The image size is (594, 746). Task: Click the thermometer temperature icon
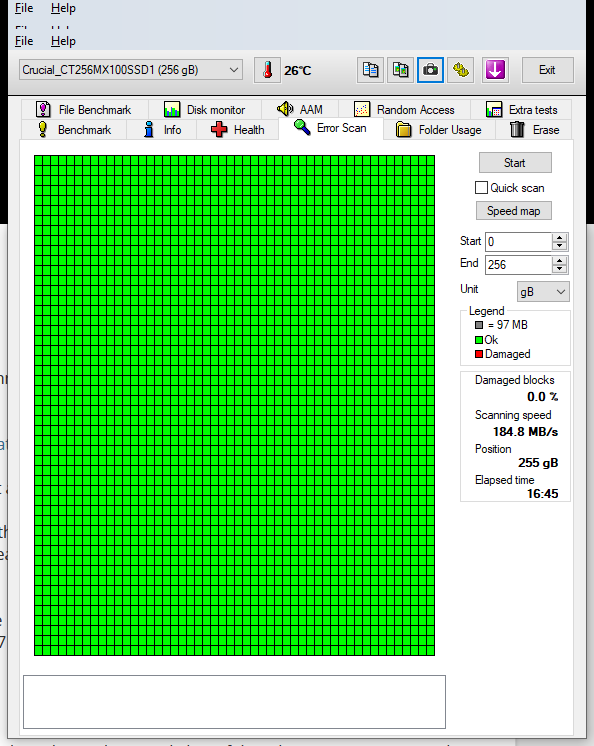(267, 70)
